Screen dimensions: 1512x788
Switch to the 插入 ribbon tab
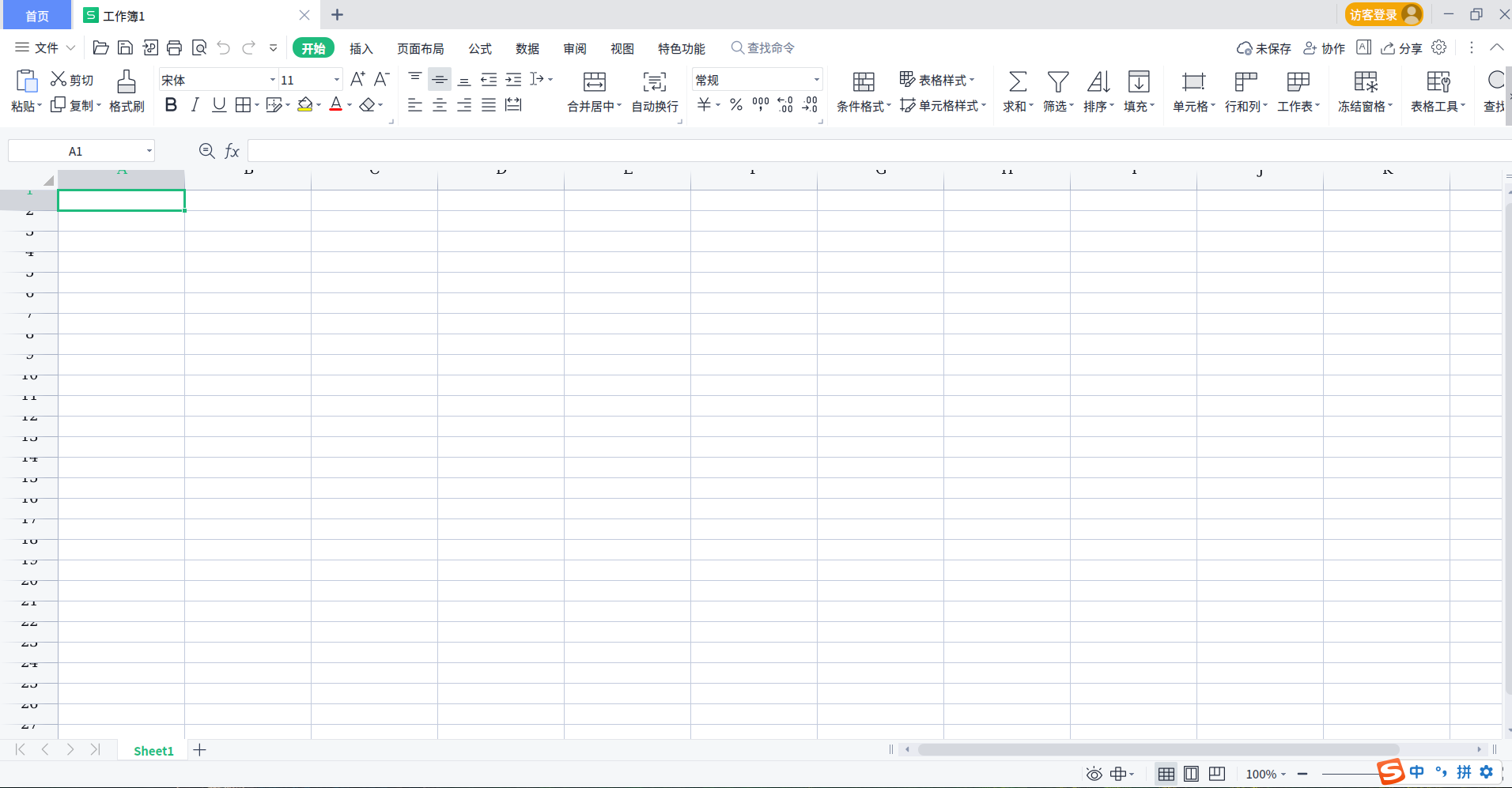coord(361,48)
